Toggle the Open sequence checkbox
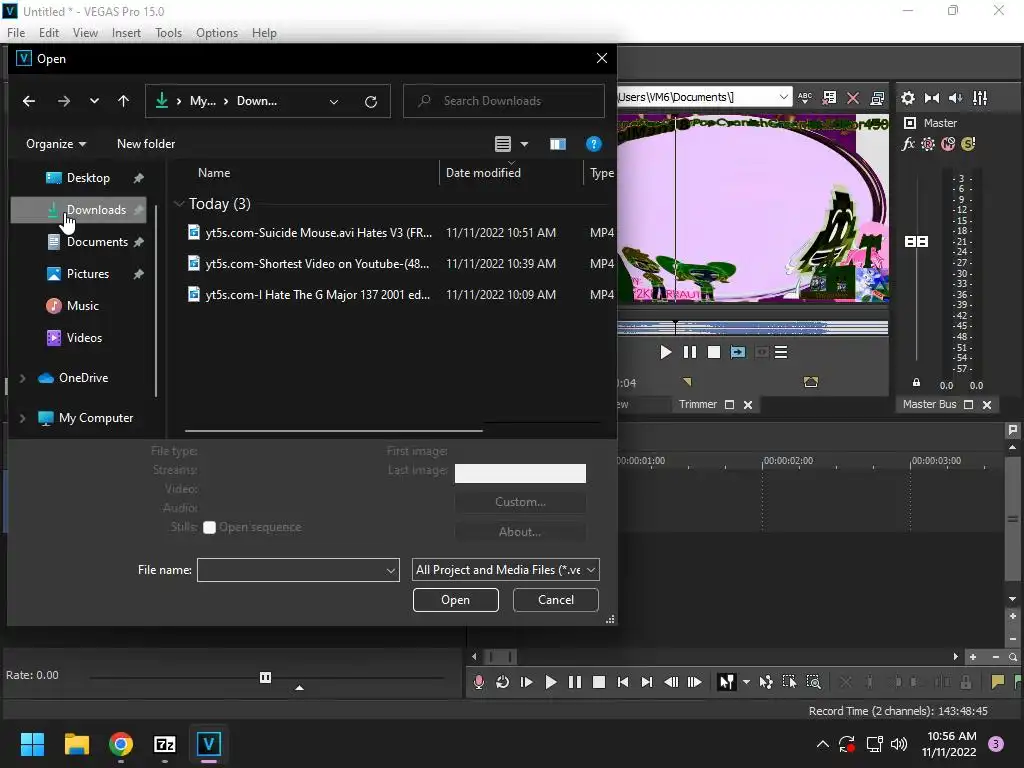This screenshot has height=768, width=1024. pyautogui.click(x=210, y=528)
